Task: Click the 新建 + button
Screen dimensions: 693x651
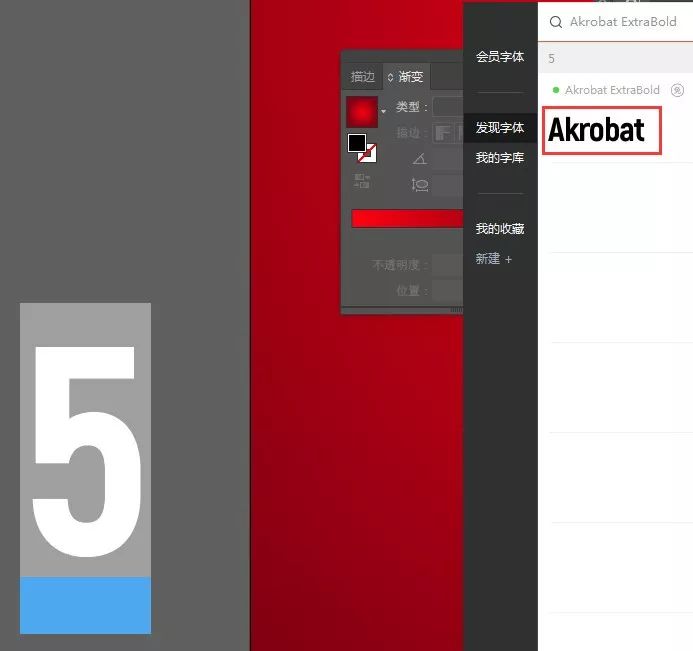Action: click(x=493, y=259)
